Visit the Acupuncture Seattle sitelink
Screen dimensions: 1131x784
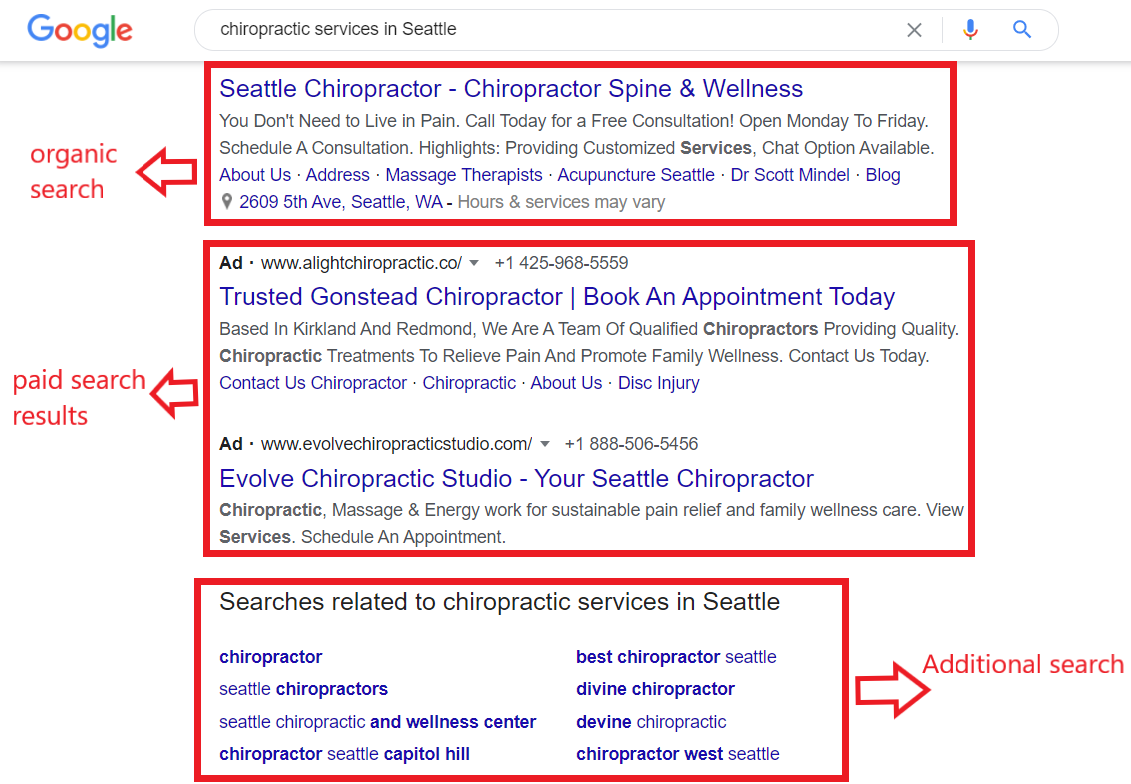pos(635,175)
